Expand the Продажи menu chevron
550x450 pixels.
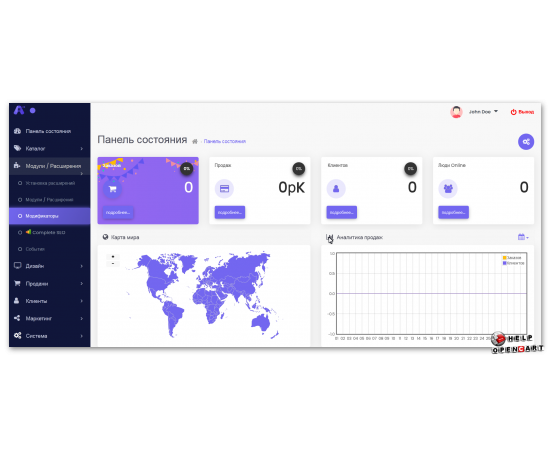pyautogui.click(x=82, y=283)
